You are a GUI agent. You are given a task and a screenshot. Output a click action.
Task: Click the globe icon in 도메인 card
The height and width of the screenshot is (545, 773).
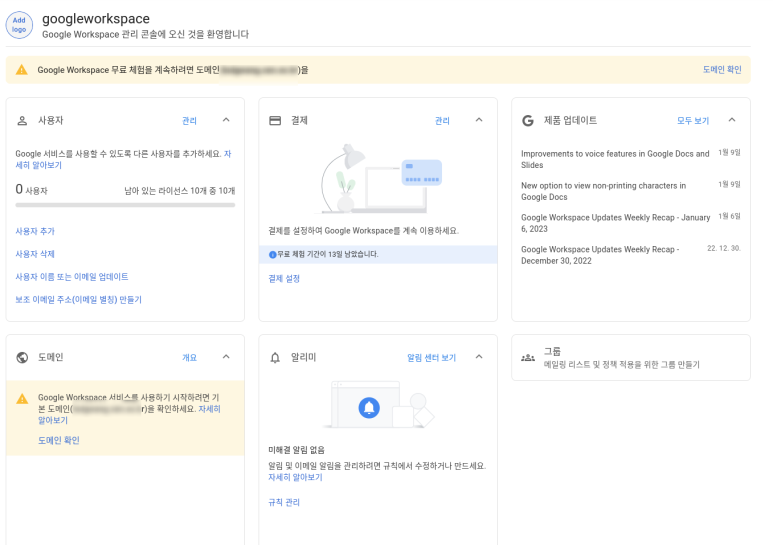(x=22, y=358)
